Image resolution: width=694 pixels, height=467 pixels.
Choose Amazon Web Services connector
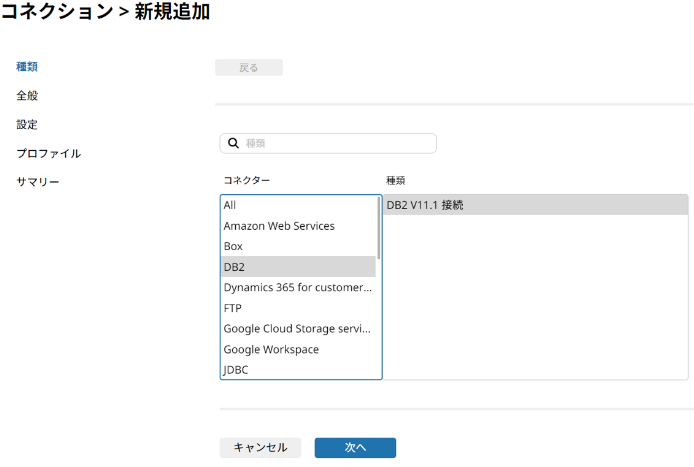(298, 226)
